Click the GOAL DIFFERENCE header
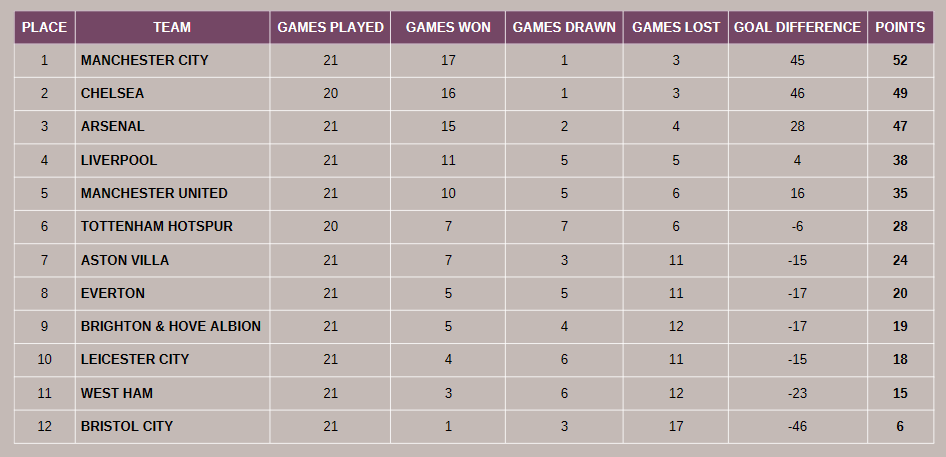This screenshot has width=946, height=457. (797, 27)
